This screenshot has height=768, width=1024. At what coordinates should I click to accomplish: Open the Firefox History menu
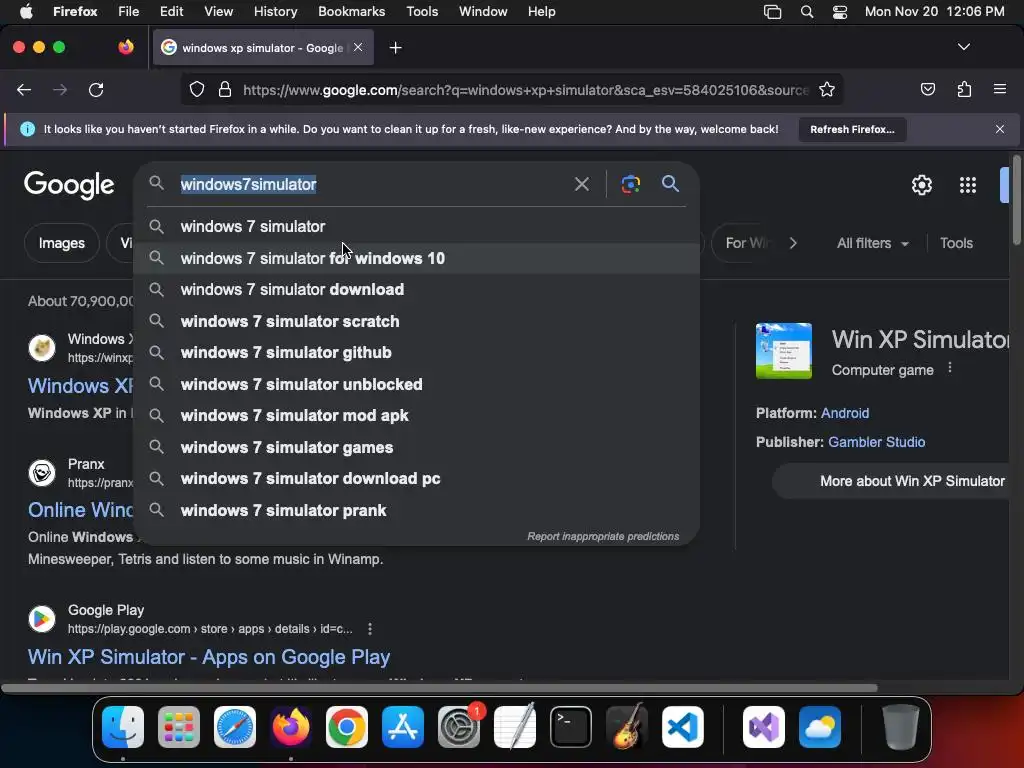coord(275,11)
